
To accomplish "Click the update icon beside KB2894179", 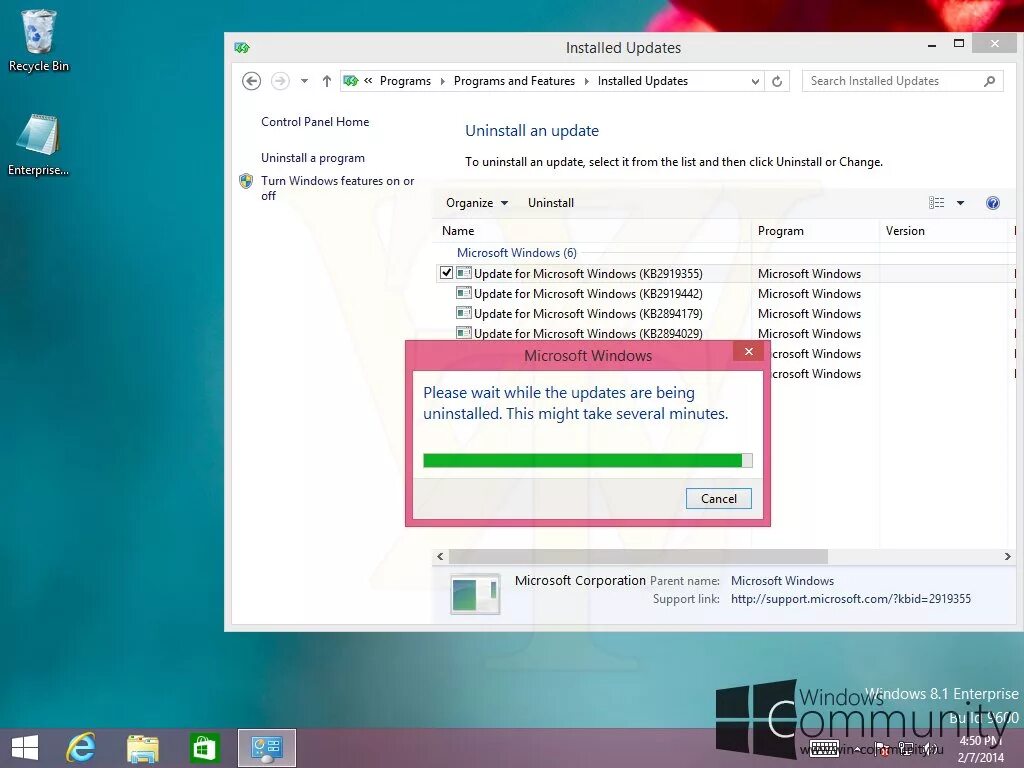I will coord(464,313).
